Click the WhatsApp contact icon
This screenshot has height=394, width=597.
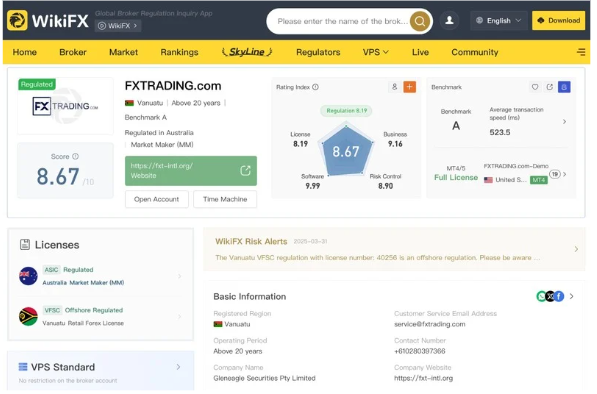[x=541, y=296]
